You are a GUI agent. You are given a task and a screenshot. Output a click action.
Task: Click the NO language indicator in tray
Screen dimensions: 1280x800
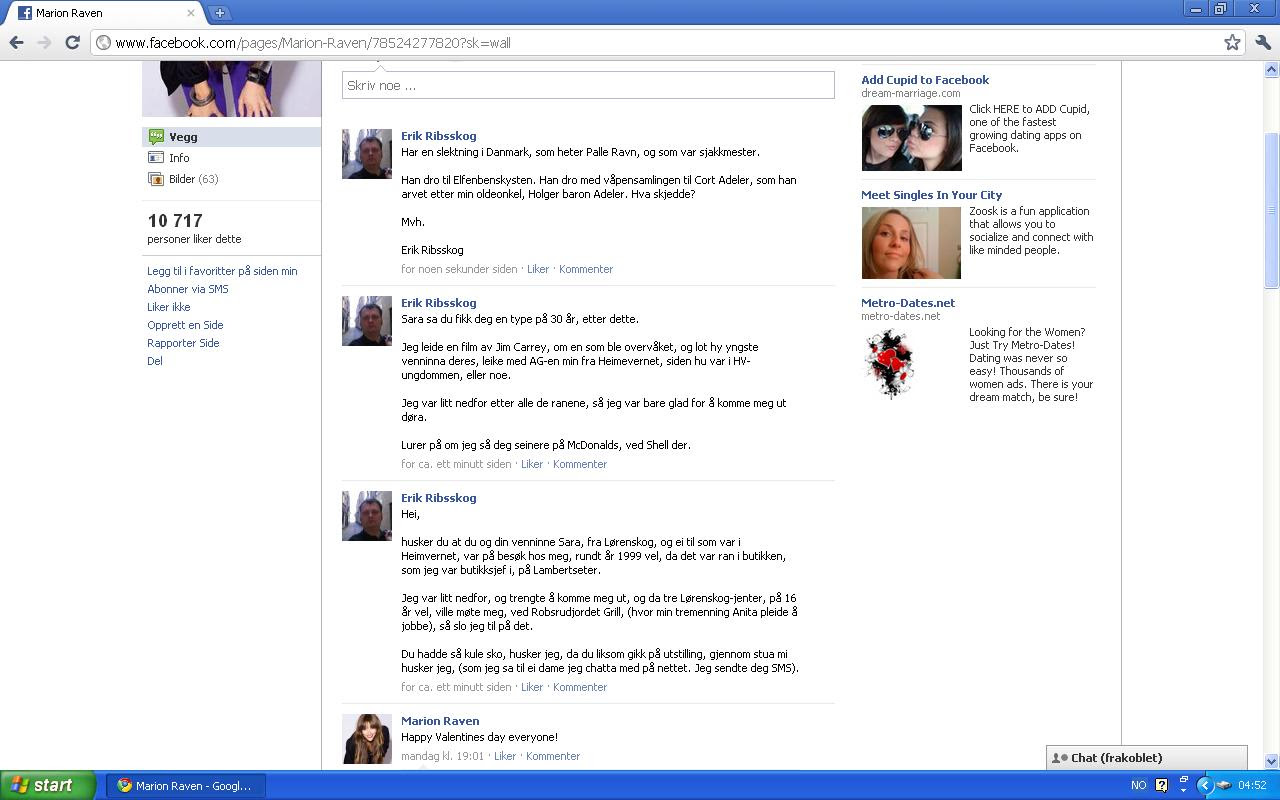pos(1138,785)
